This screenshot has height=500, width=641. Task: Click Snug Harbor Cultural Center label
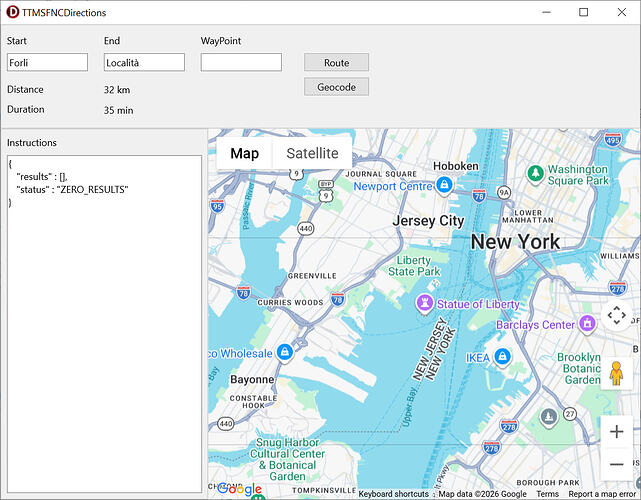click(287, 459)
